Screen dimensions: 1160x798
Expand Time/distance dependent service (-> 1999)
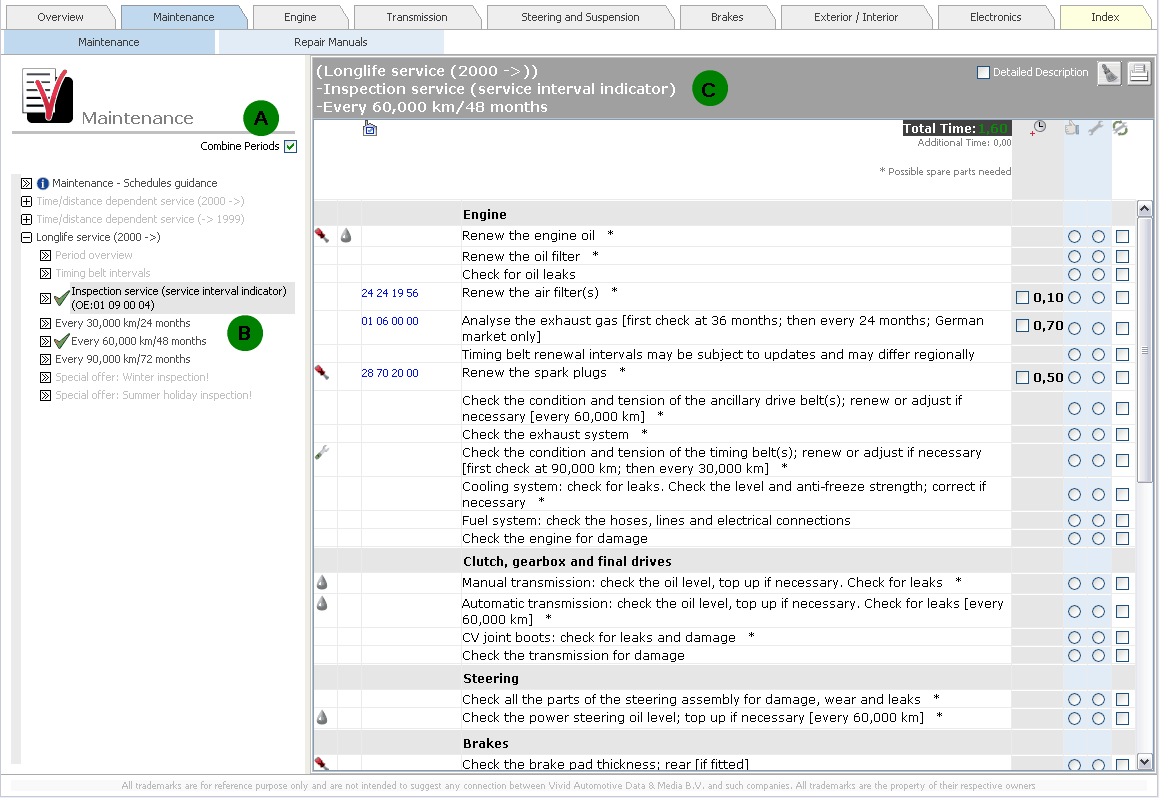(x=27, y=219)
